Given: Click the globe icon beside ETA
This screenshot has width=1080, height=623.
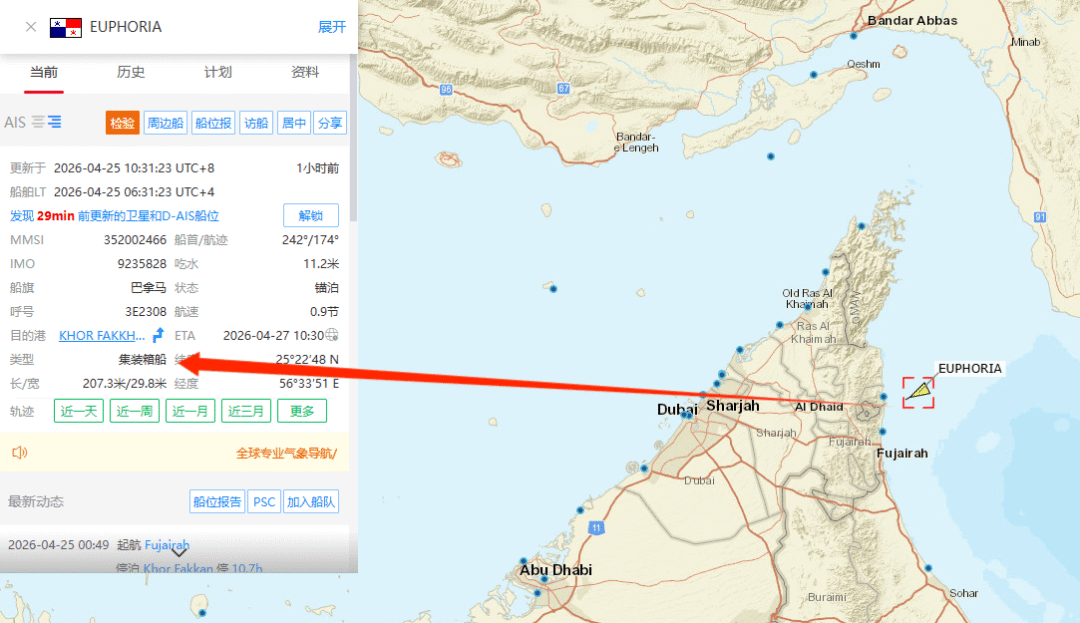Looking at the screenshot, I should tap(332, 335).
